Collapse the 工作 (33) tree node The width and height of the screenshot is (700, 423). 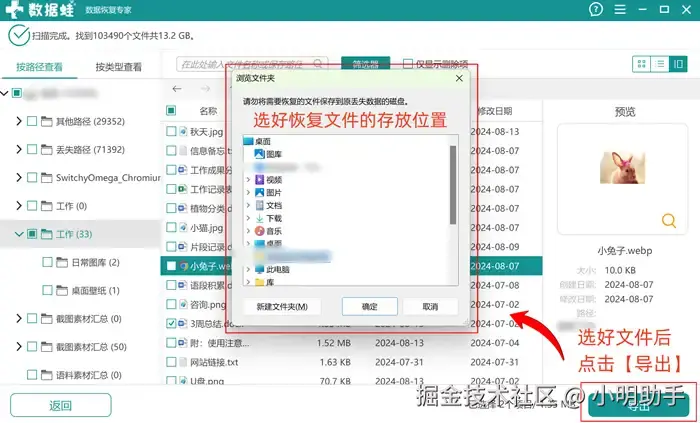point(19,234)
